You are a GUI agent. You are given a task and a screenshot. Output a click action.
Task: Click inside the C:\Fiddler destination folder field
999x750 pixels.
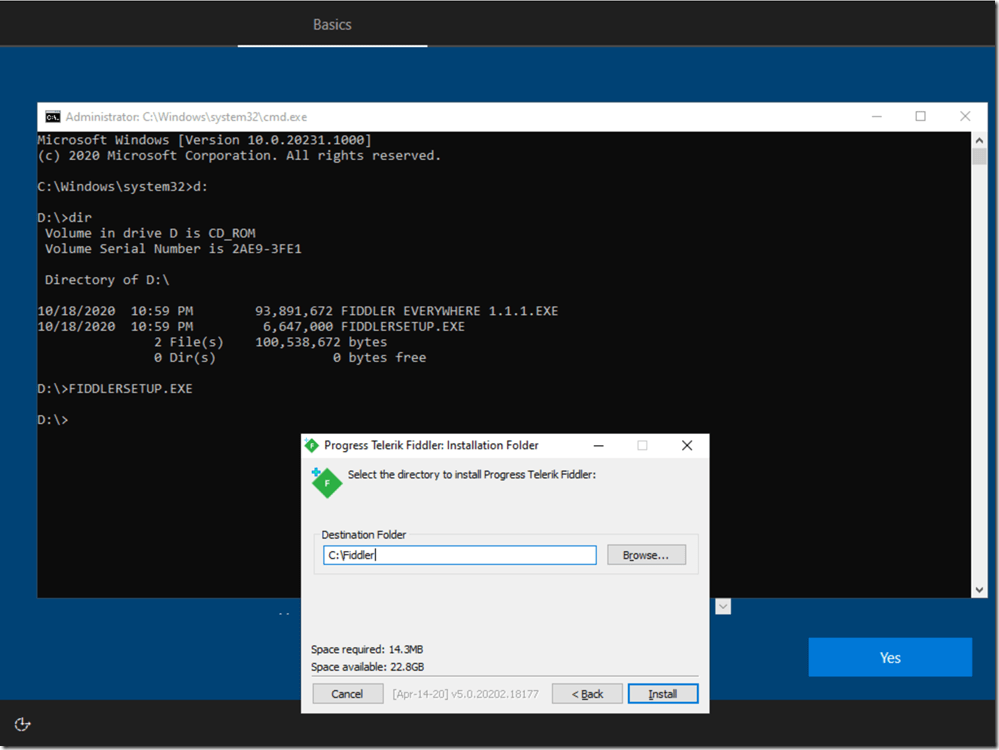click(x=459, y=554)
